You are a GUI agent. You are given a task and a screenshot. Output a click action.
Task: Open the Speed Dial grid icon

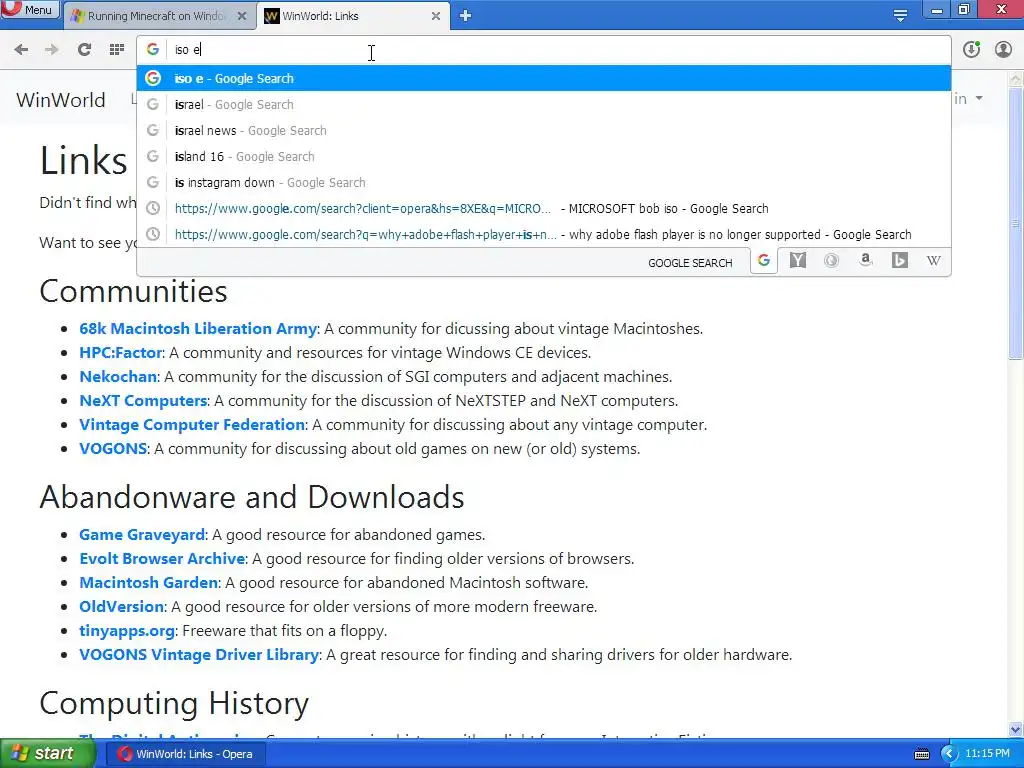pyautogui.click(x=117, y=50)
